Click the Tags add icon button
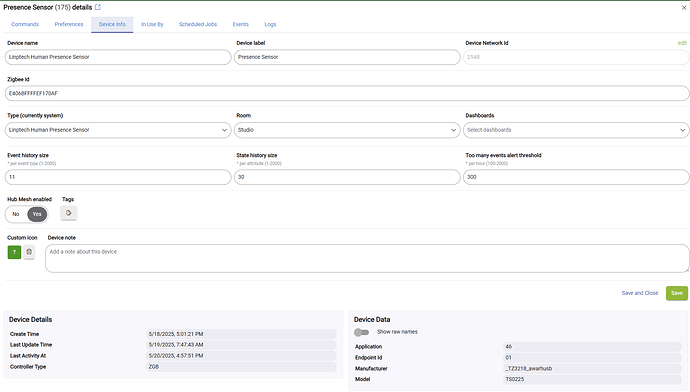The image size is (690, 392). 69,213
